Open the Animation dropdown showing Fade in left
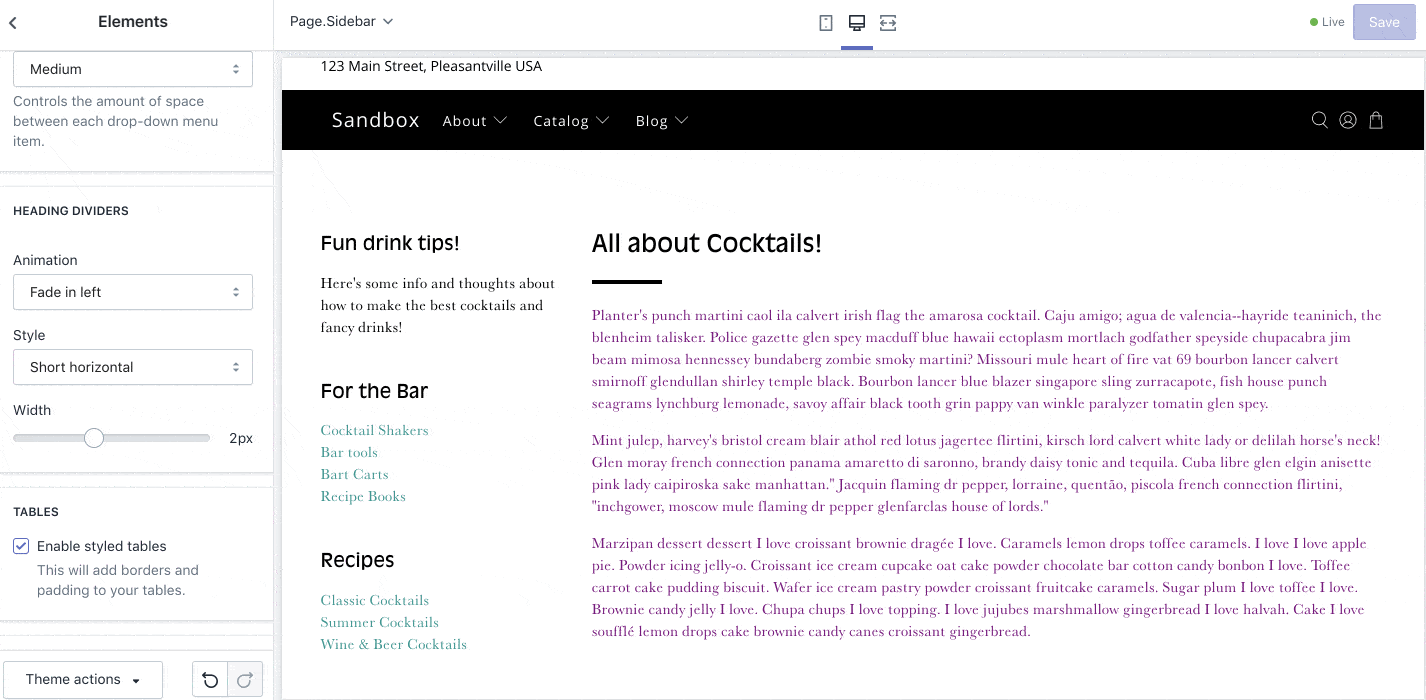Viewport: 1426px width, 700px height. tap(133, 291)
